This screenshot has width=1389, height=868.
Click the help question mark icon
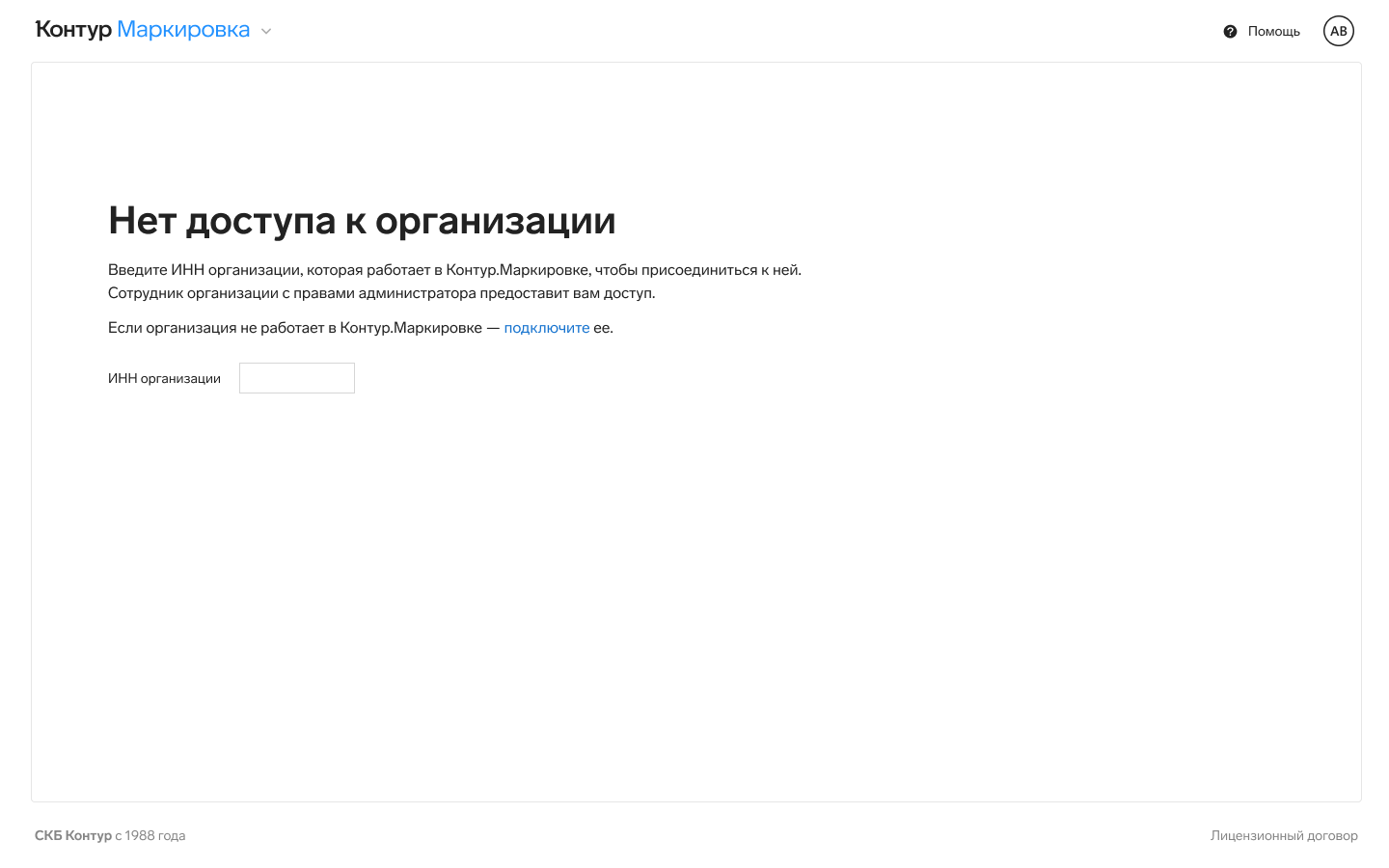[x=1230, y=32]
